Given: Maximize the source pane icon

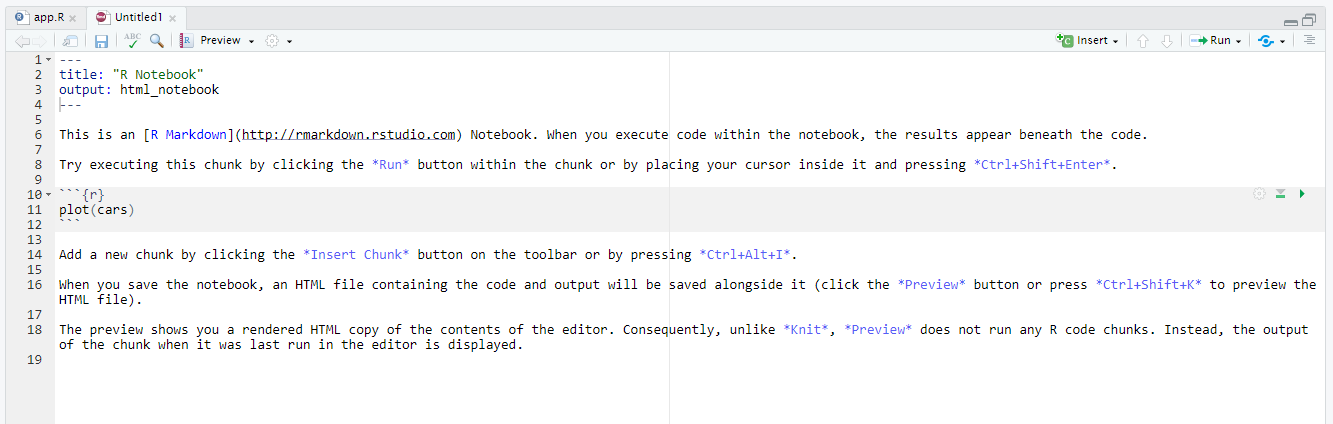Looking at the screenshot, I should coord(1309,19).
